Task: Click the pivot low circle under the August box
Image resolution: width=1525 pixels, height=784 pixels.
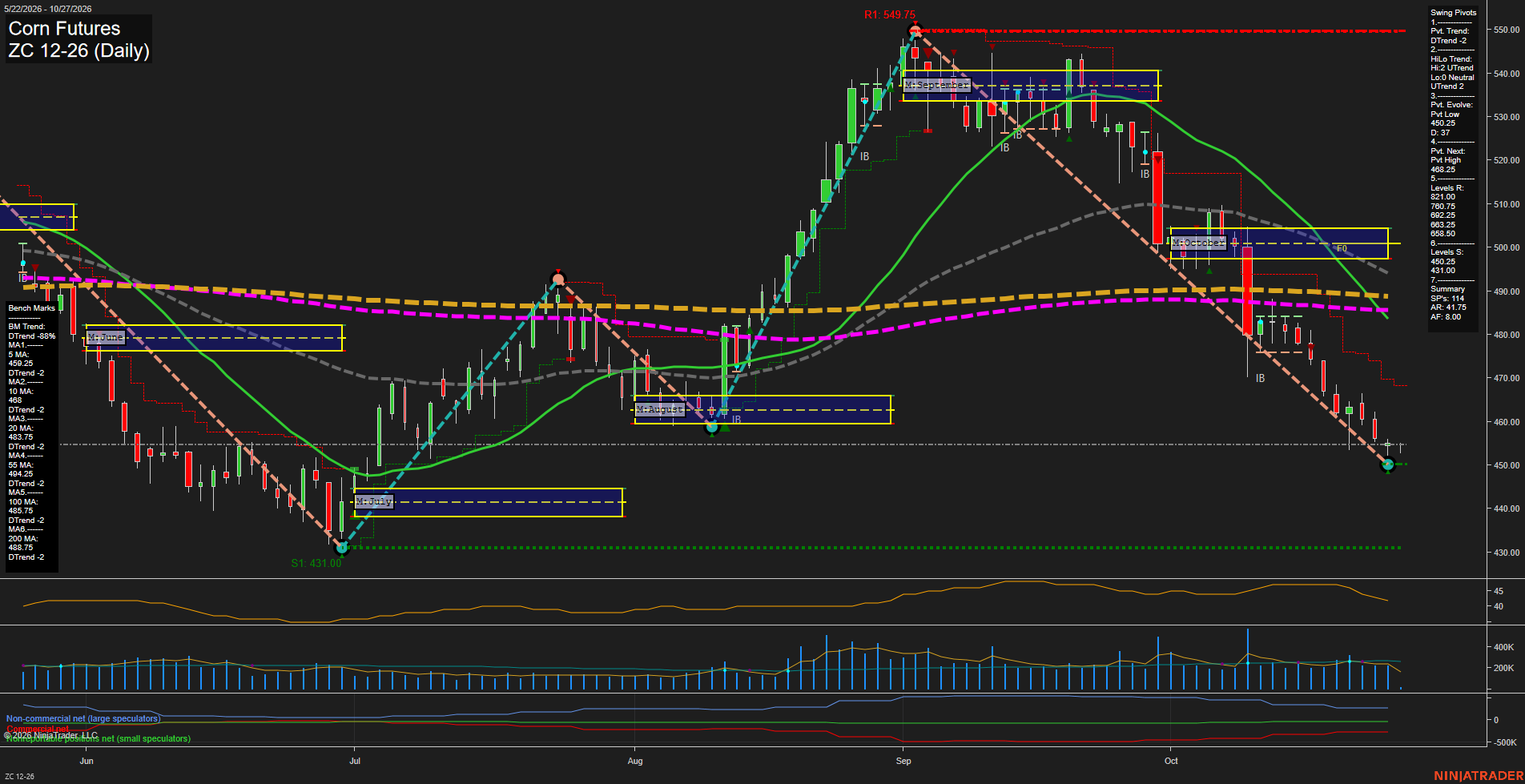Action: 711,428
